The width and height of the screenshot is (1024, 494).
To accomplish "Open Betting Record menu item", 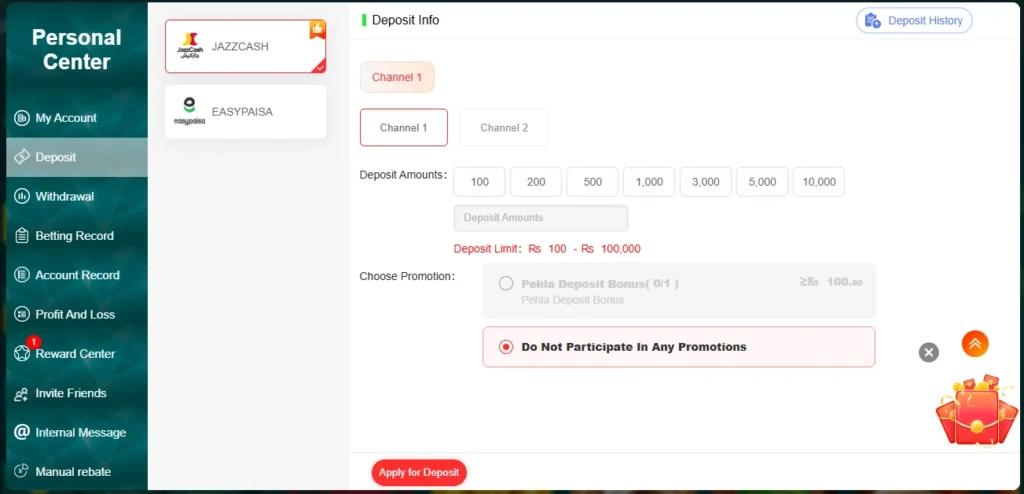I will pos(77,236).
